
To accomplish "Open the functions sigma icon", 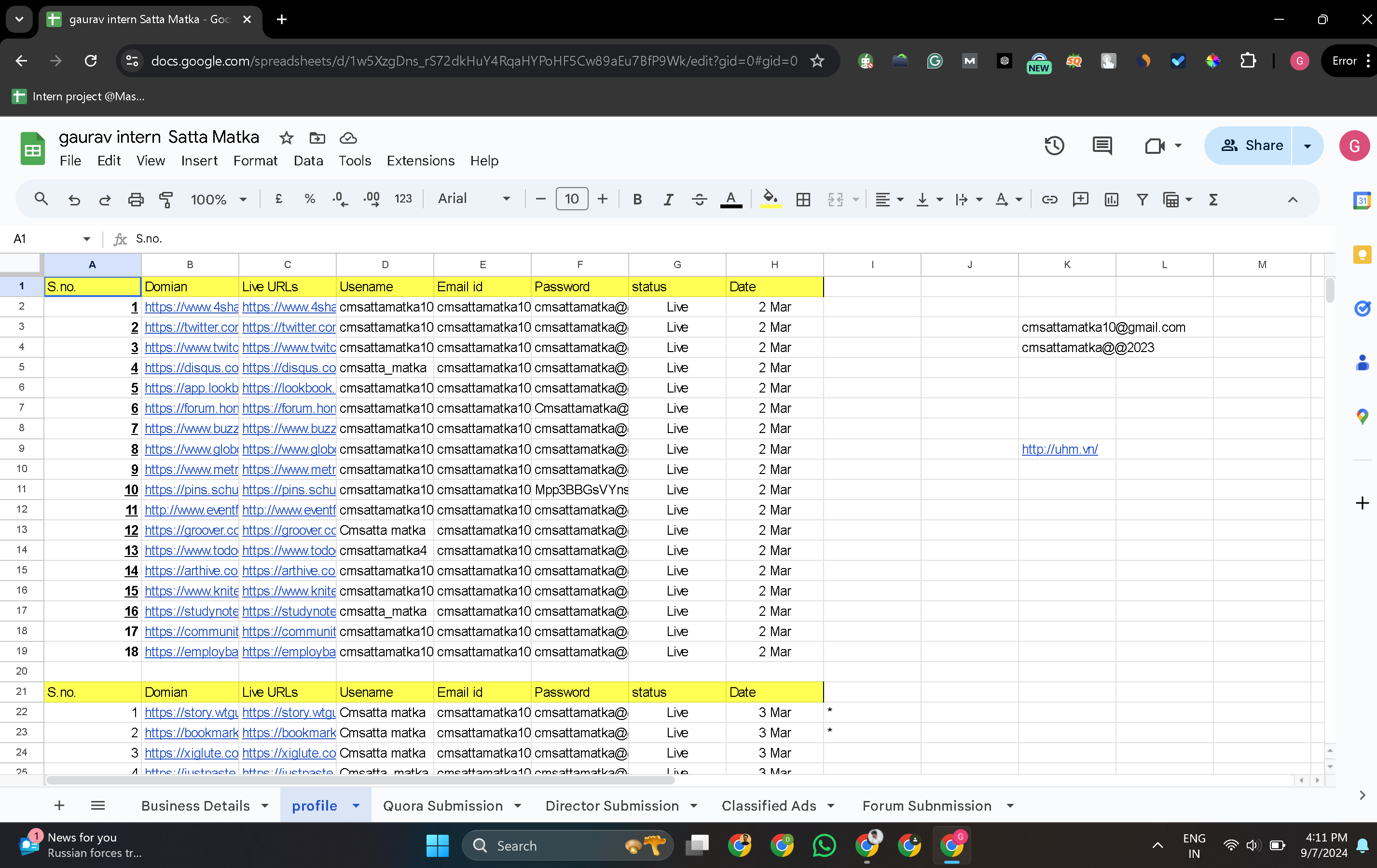I will pos(1213,200).
